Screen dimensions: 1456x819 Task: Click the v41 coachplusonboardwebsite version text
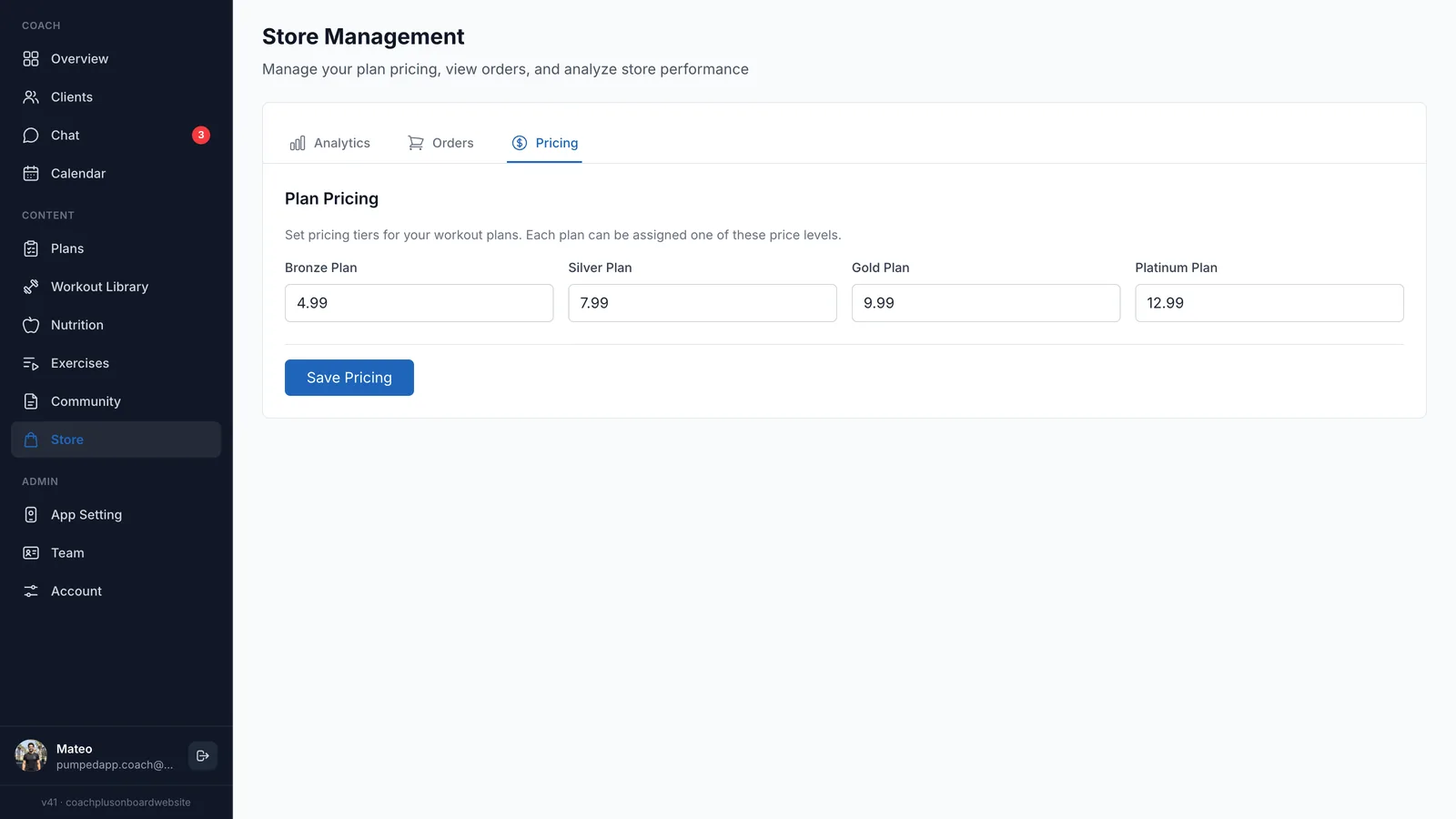pos(116,803)
